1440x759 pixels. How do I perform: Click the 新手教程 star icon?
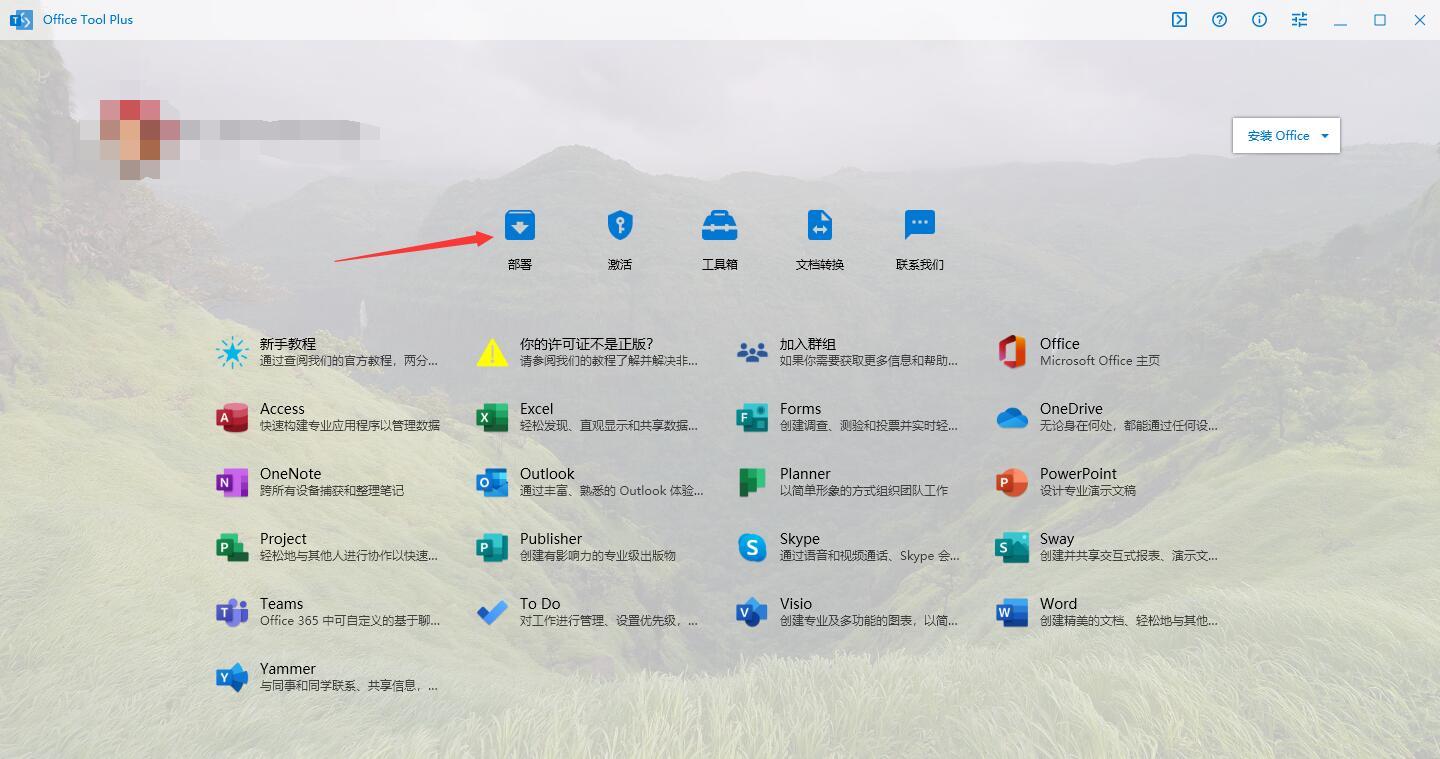232,352
